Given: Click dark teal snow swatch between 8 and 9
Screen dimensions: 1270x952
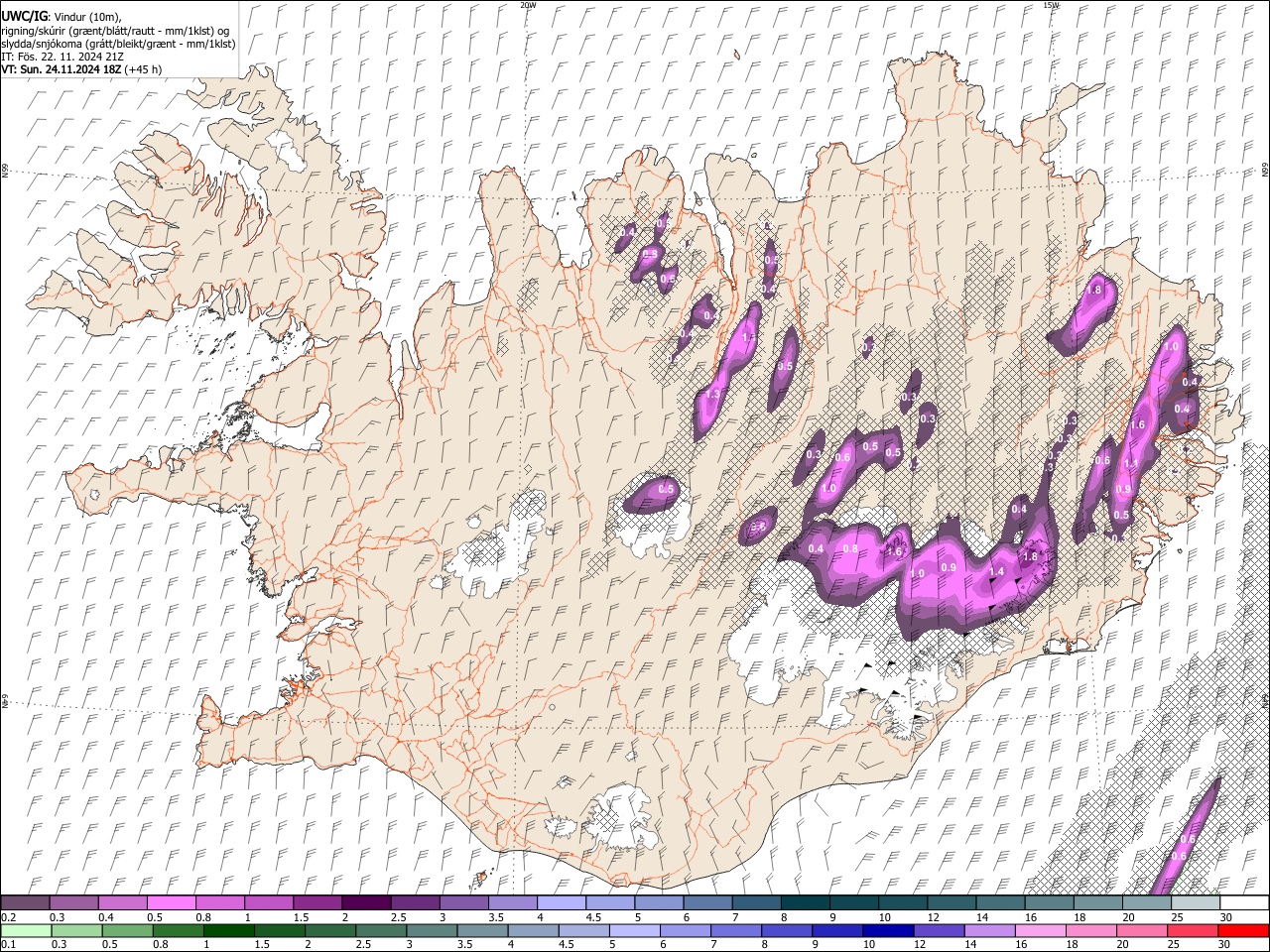Looking at the screenshot, I should [806, 903].
